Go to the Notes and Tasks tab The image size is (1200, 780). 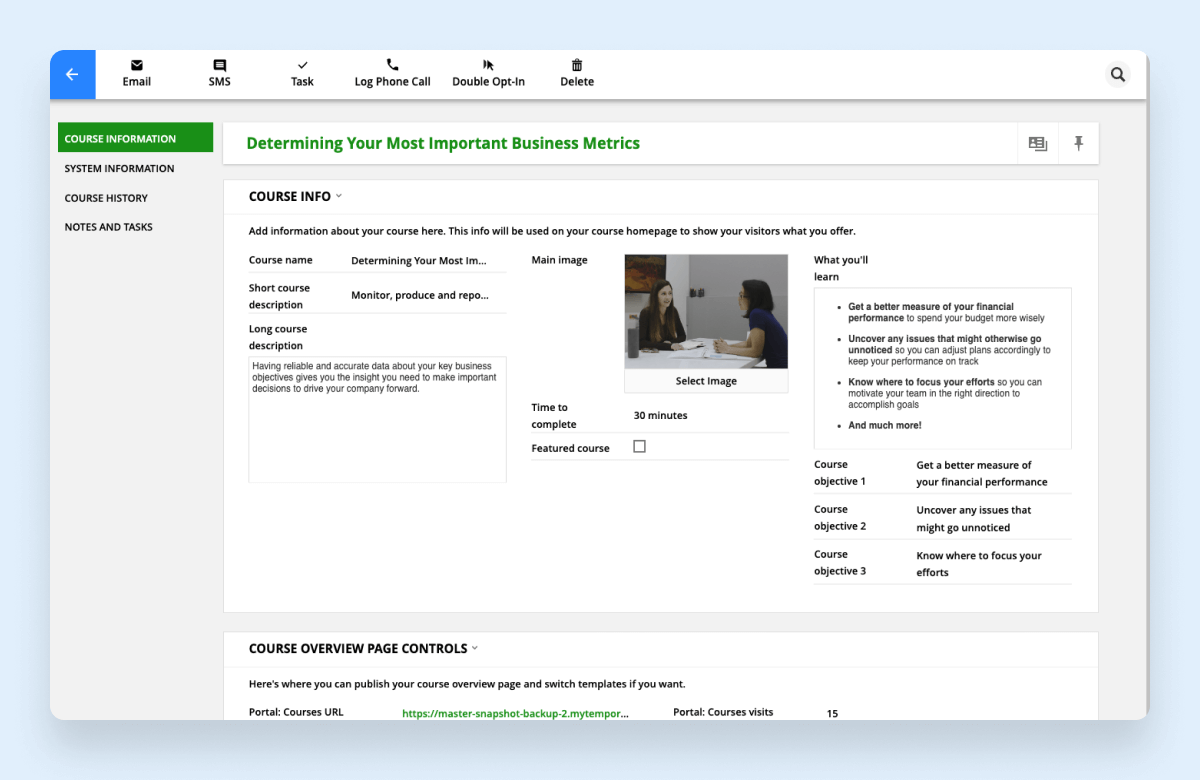coord(109,227)
